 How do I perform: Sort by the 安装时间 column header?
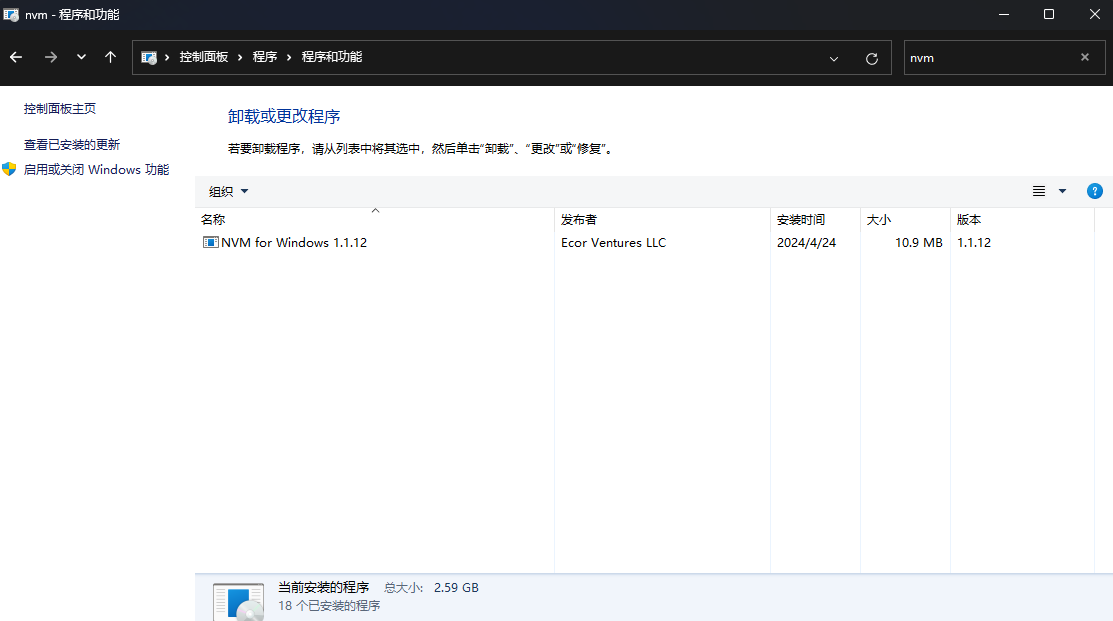(x=816, y=219)
